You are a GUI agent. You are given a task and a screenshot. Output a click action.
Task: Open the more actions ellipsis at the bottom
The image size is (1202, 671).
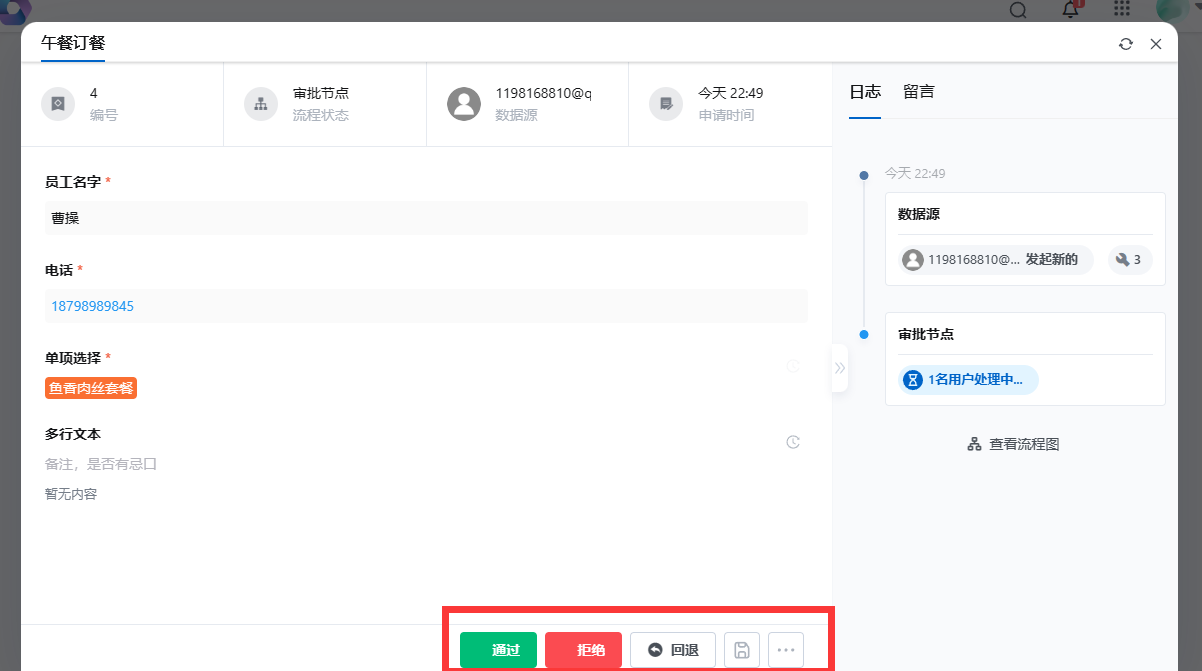click(786, 649)
